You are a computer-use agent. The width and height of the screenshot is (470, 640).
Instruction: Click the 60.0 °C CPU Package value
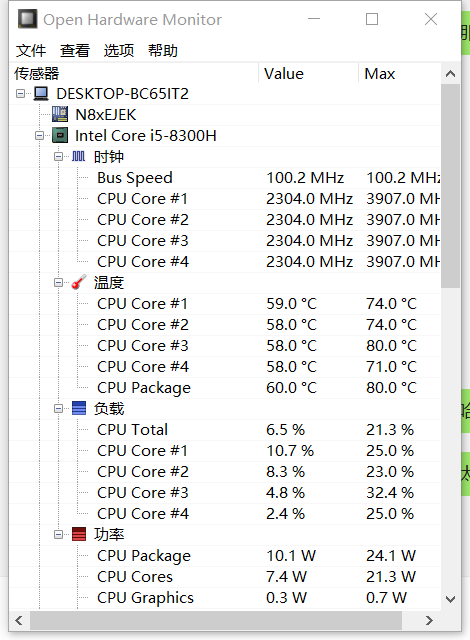coord(291,387)
